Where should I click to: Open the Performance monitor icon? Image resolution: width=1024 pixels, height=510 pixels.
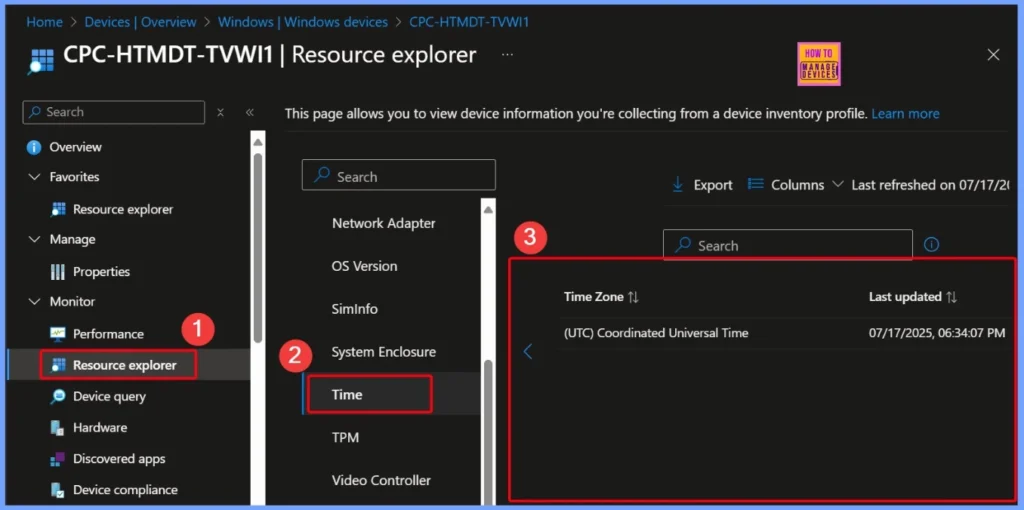[x=58, y=334]
